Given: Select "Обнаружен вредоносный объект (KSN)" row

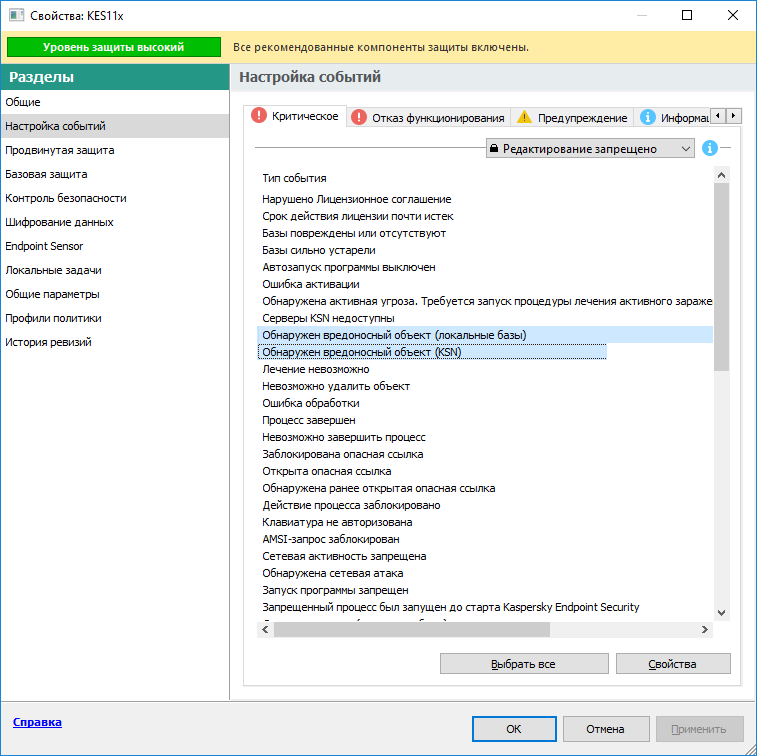Looking at the screenshot, I should [485, 352].
